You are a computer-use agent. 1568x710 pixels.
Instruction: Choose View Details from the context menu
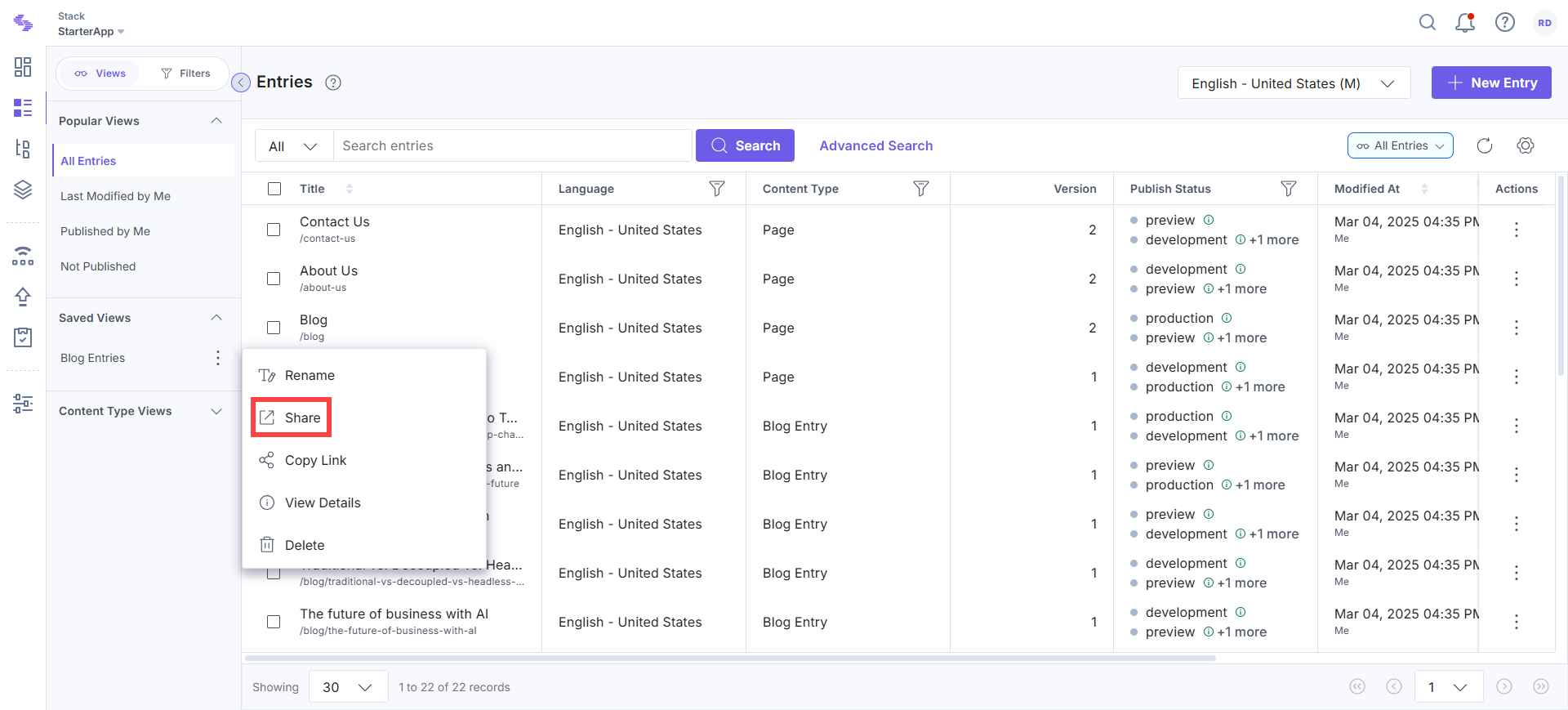[x=364, y=502]
